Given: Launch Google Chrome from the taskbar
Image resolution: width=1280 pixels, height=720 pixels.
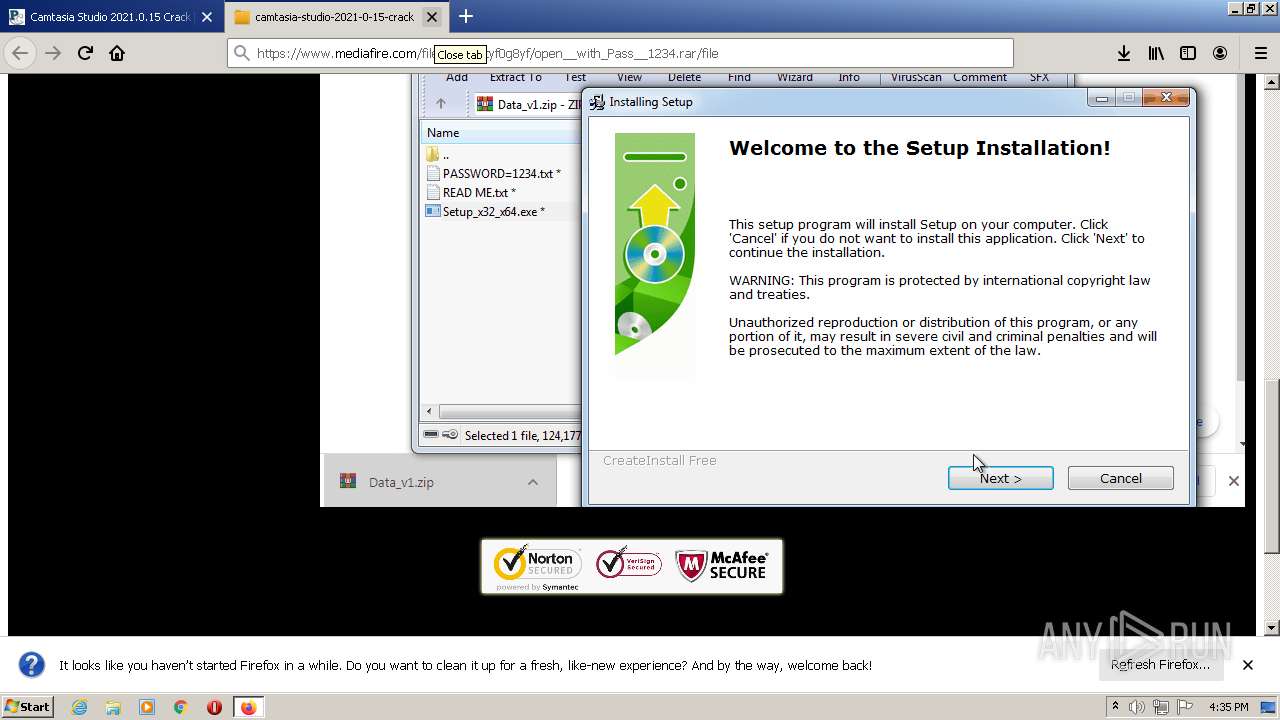Looking at the screenshot, I should [x=180, y=707].
